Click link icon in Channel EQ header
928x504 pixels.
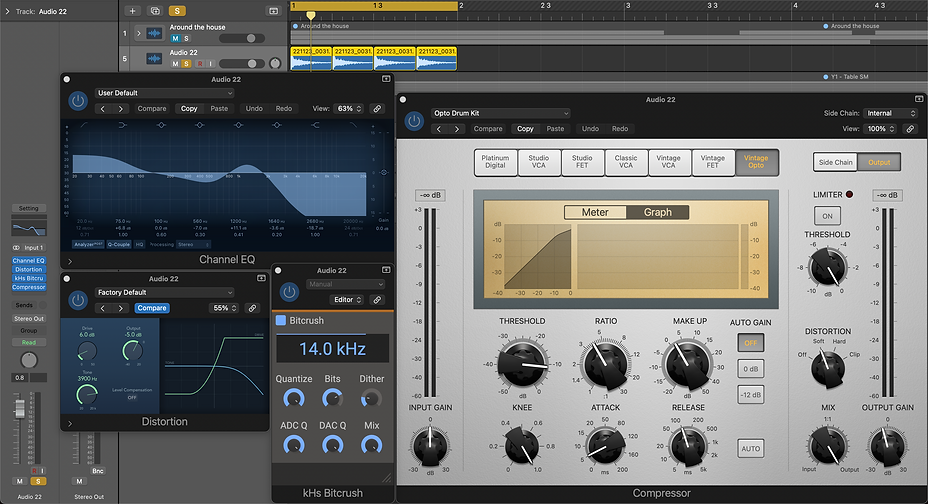376,109
